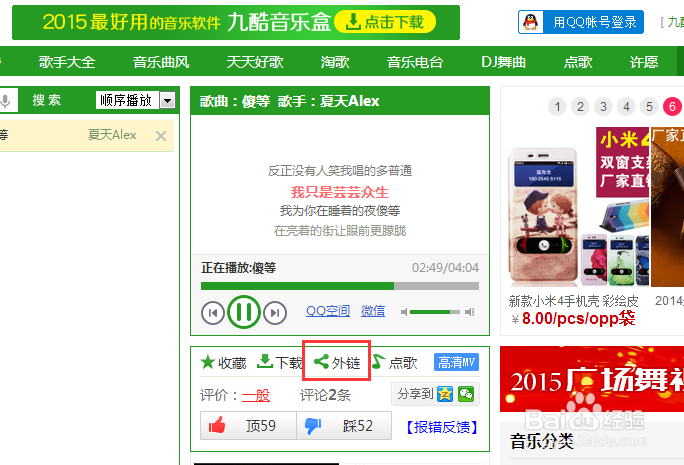The width and height of the screenshot is (684, 465).
Task: Open 淘歌 menu
Action: click(x=335, y=62)
